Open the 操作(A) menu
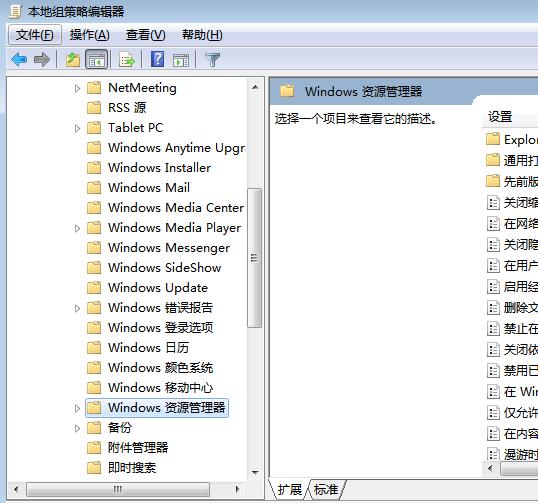The width and height of the screenshot is (538, 503). [90, 35]
